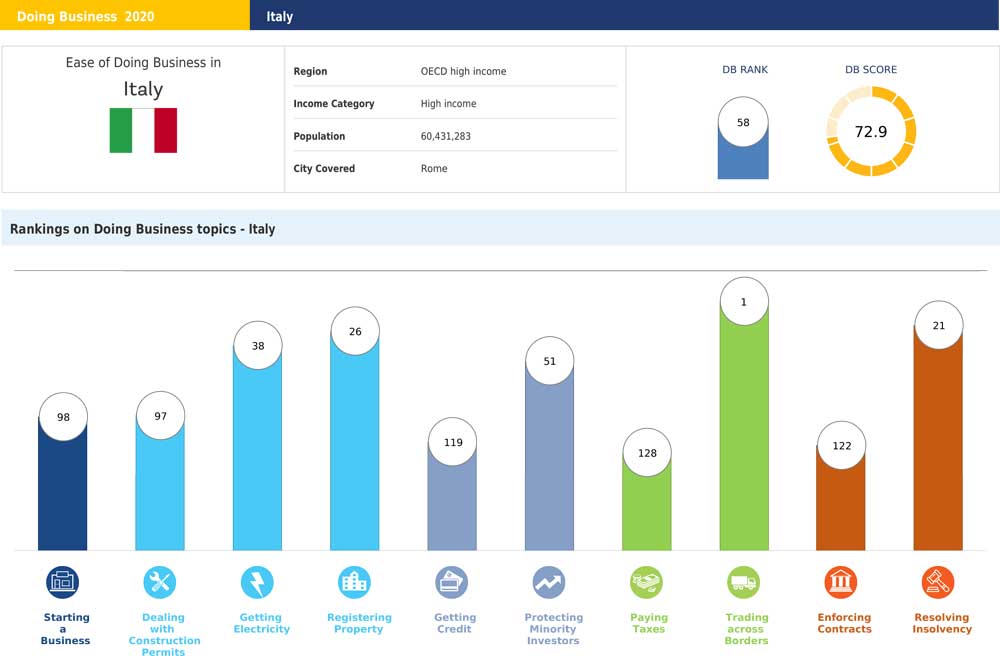Screen dimensions: 1000x656
Task: Click the Starting a Business label
Action: click(x=66, y=629)
